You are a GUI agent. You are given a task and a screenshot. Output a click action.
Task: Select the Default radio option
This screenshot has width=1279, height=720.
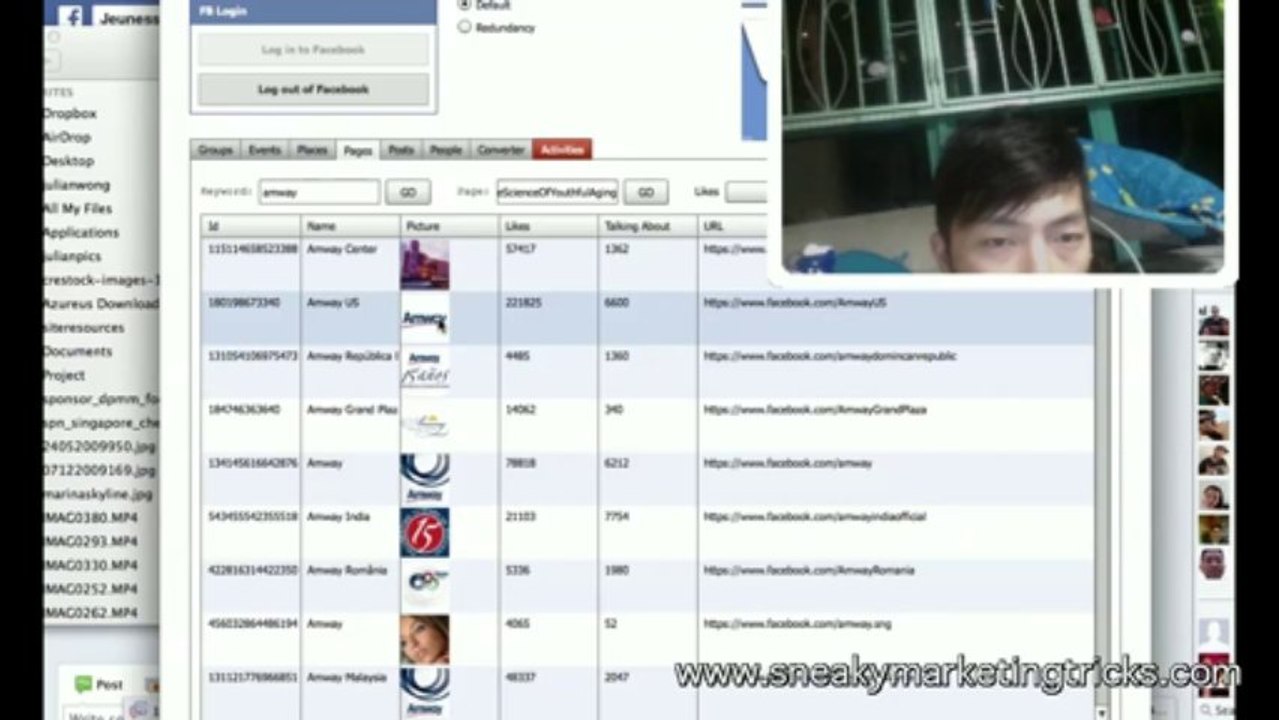point(464,5)
